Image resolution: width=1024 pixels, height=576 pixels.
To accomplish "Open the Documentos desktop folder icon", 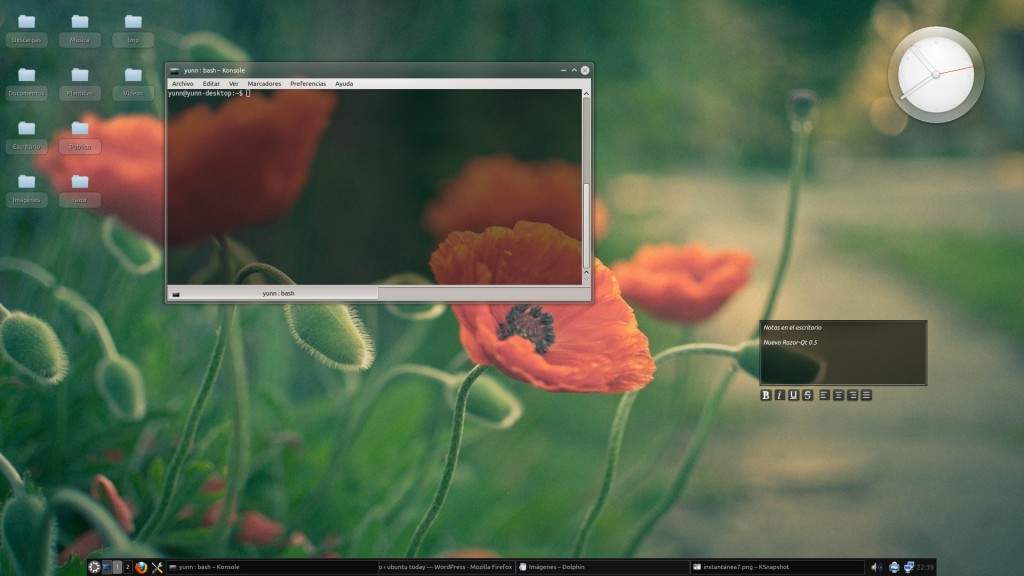I will click(26, 83).
